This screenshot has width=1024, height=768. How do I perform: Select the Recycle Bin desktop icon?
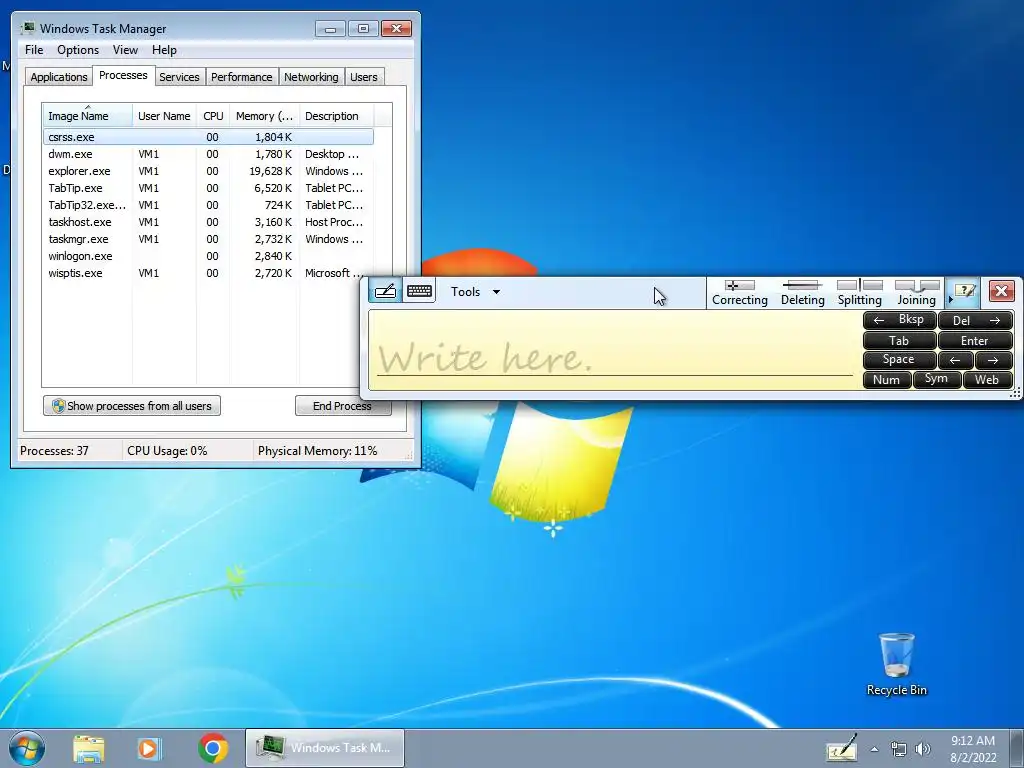896,664
